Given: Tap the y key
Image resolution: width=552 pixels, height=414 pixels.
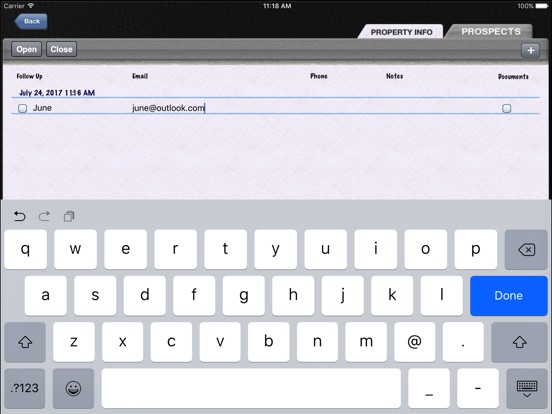Looking at the screenshot, I should click(x=275, y=250).
